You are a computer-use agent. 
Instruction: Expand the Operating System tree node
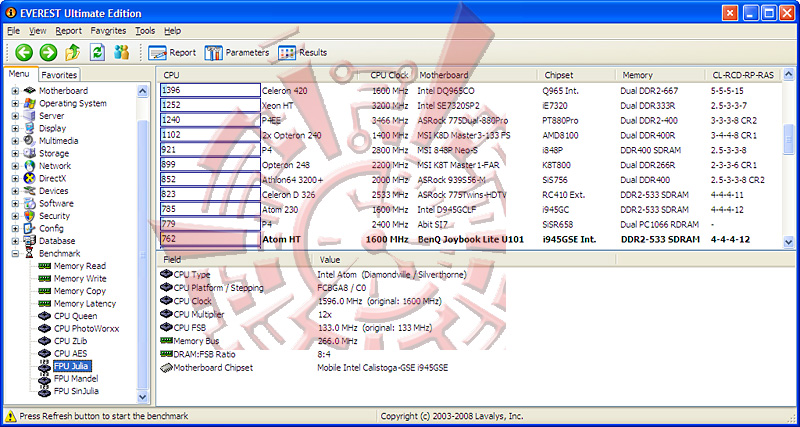(x=15, y=104)
